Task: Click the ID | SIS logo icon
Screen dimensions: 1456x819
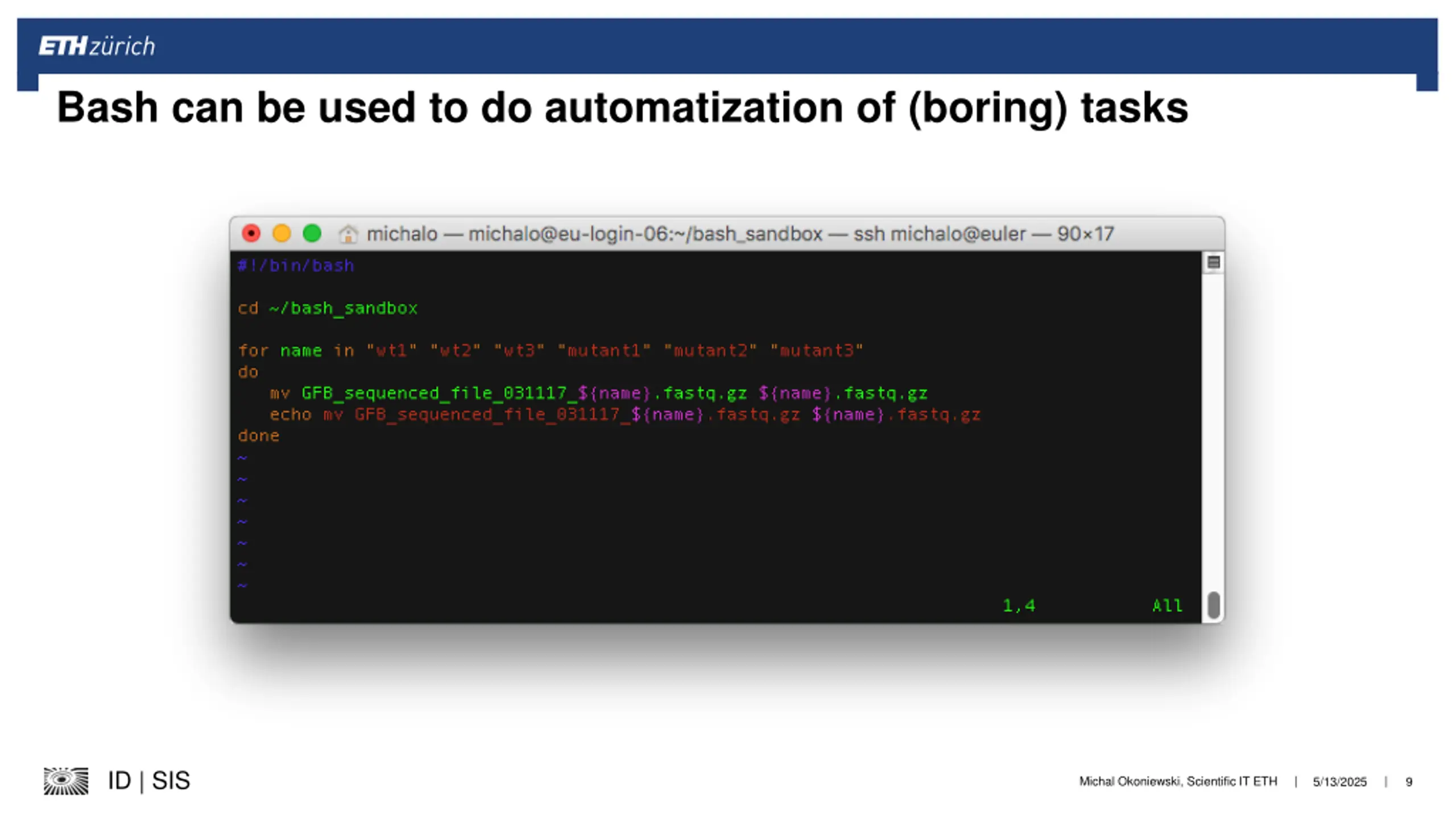Action: 66,781
